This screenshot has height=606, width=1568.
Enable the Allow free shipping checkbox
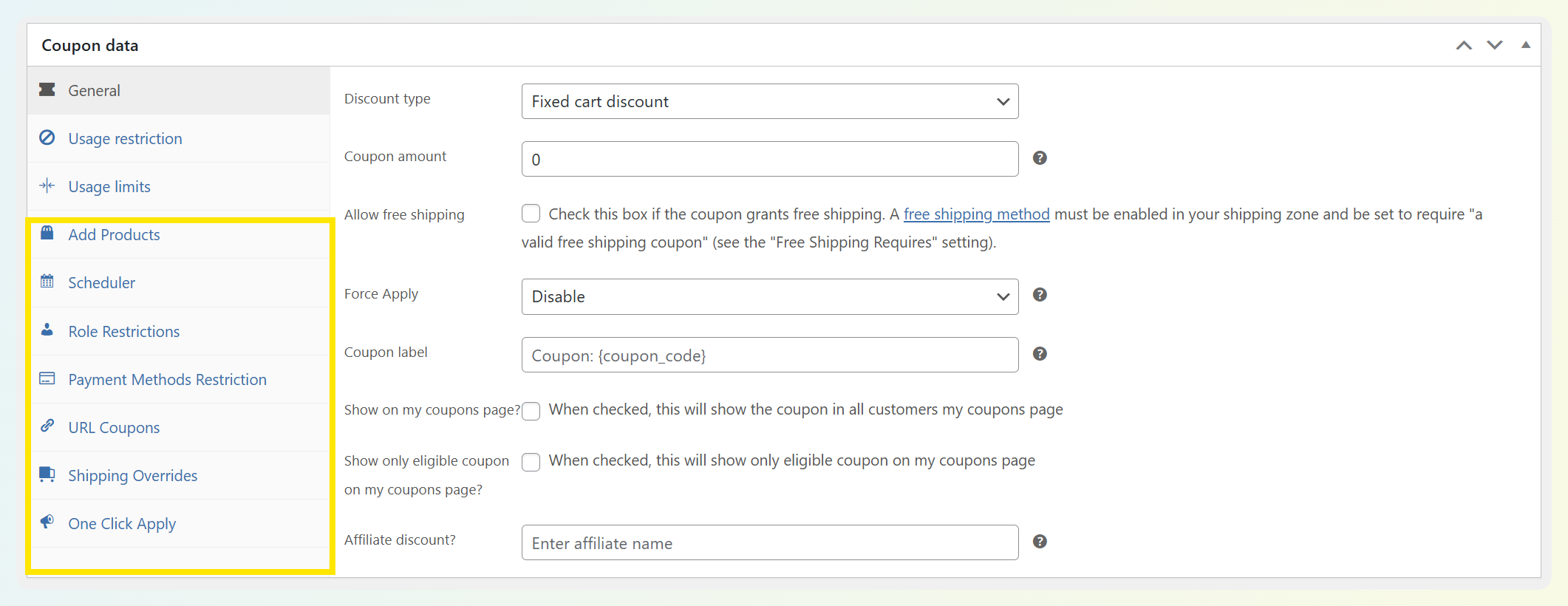click(531, 214)
